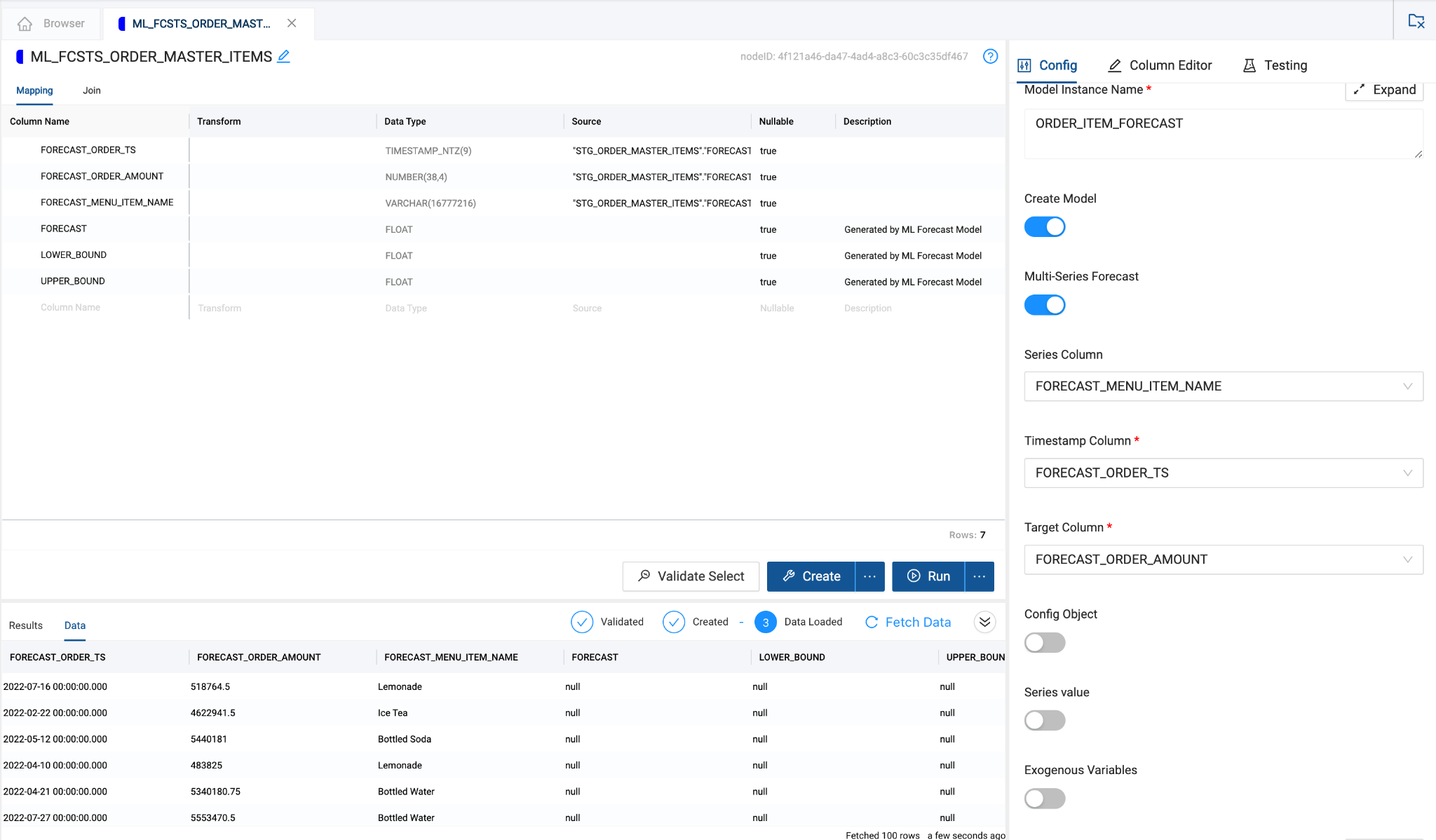
Task: Open Run button more options ellipsis
Action: (980, 576)
